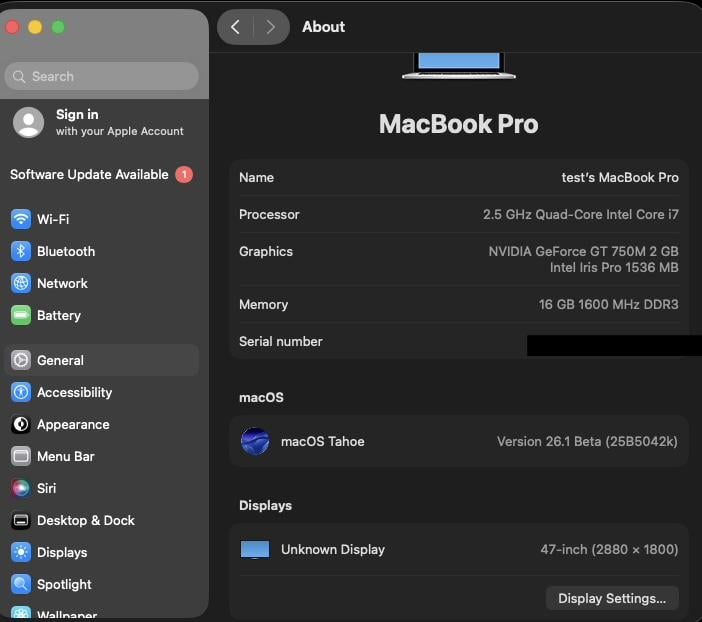Select the Siri icon
Viewport: 702px width, 622px height.
pos(21,488)
